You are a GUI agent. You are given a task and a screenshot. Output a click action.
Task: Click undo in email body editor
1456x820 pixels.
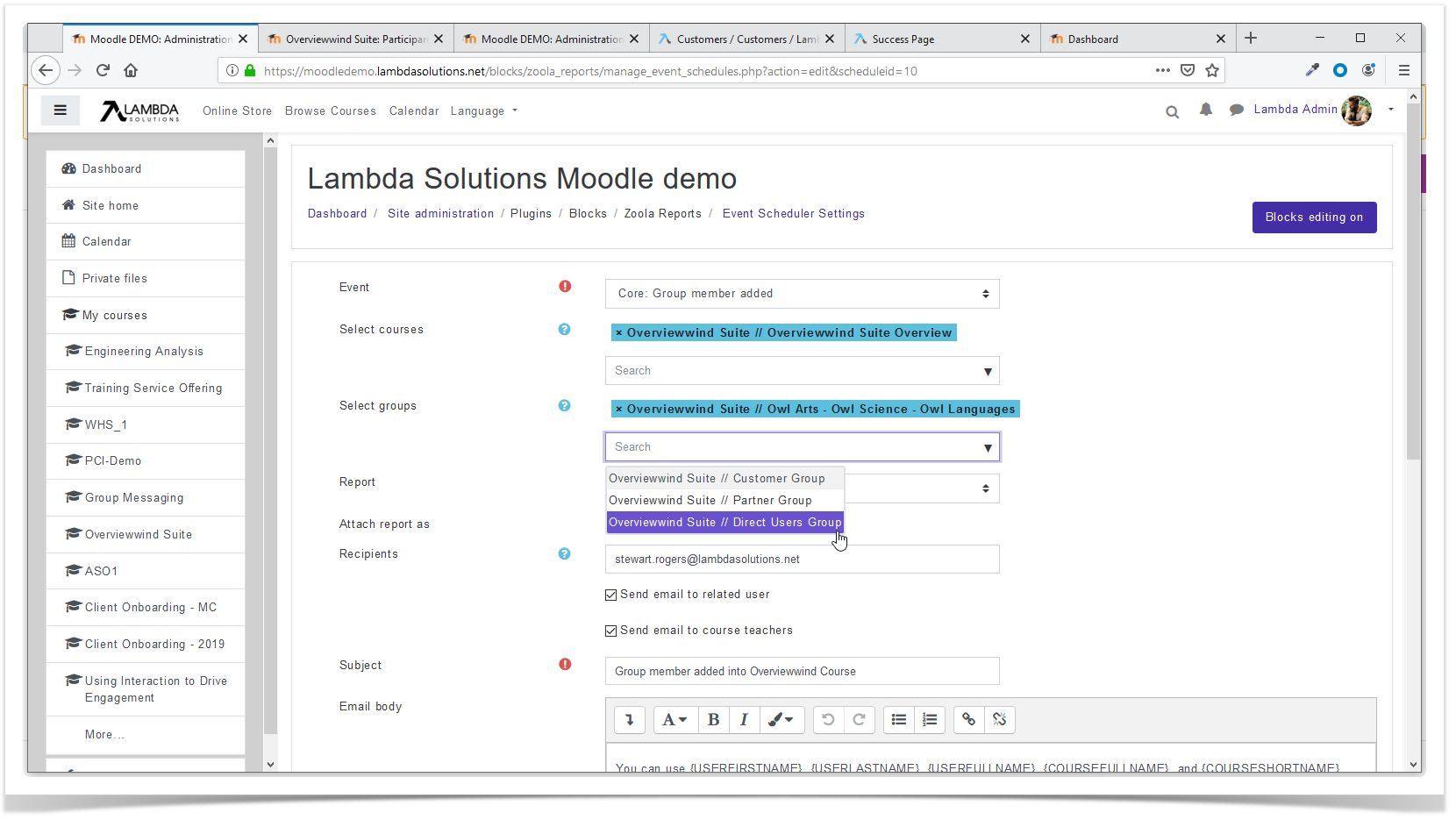pyautogui.click(x=828, y=720)
